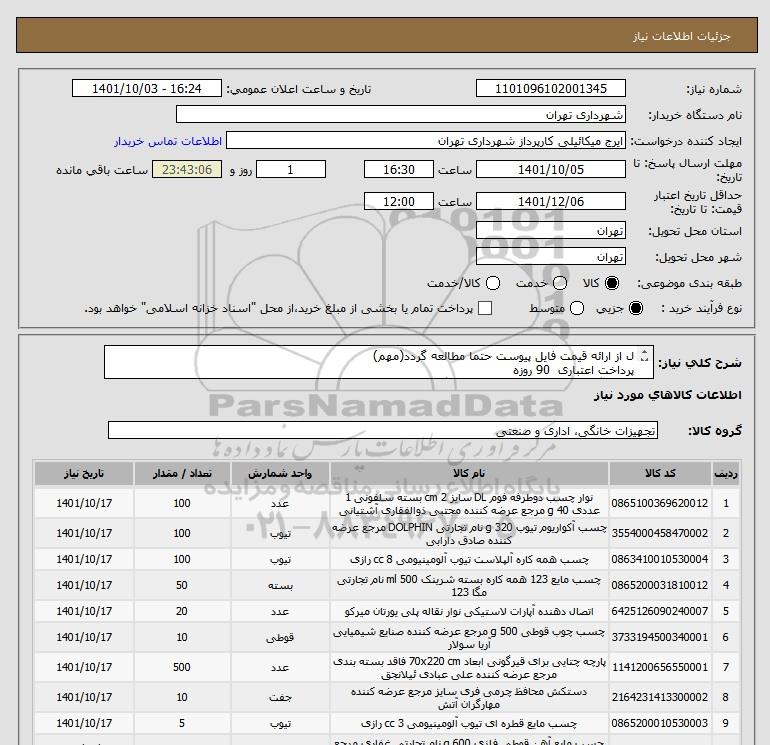Click the delivery city field تهران

(550, 256)
